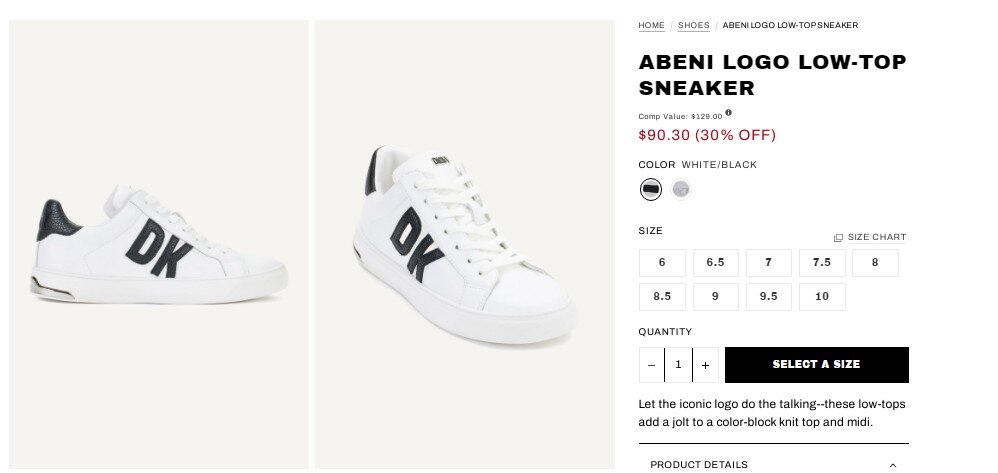The image size is (998, 473).
Task: Choose the grey color swatch
Action: [681, 189]
